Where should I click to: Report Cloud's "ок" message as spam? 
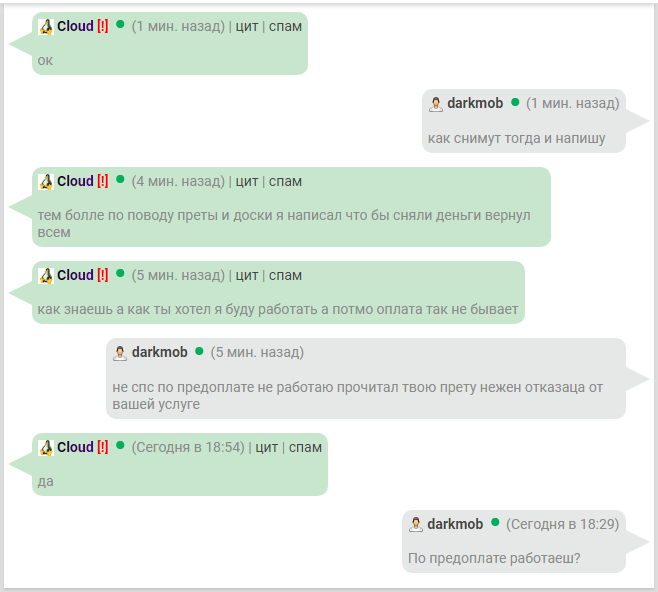(x=285, y=26)
